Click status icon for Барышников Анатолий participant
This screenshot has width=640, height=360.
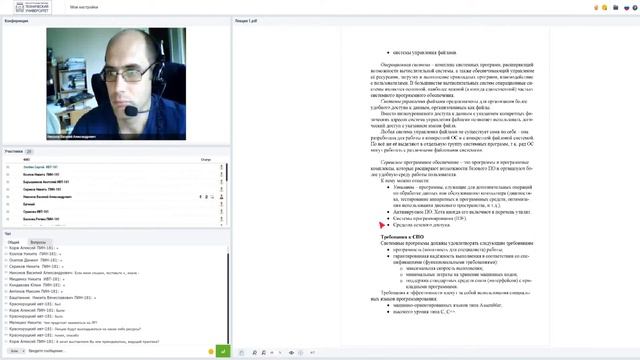click(x=222, y=182)
